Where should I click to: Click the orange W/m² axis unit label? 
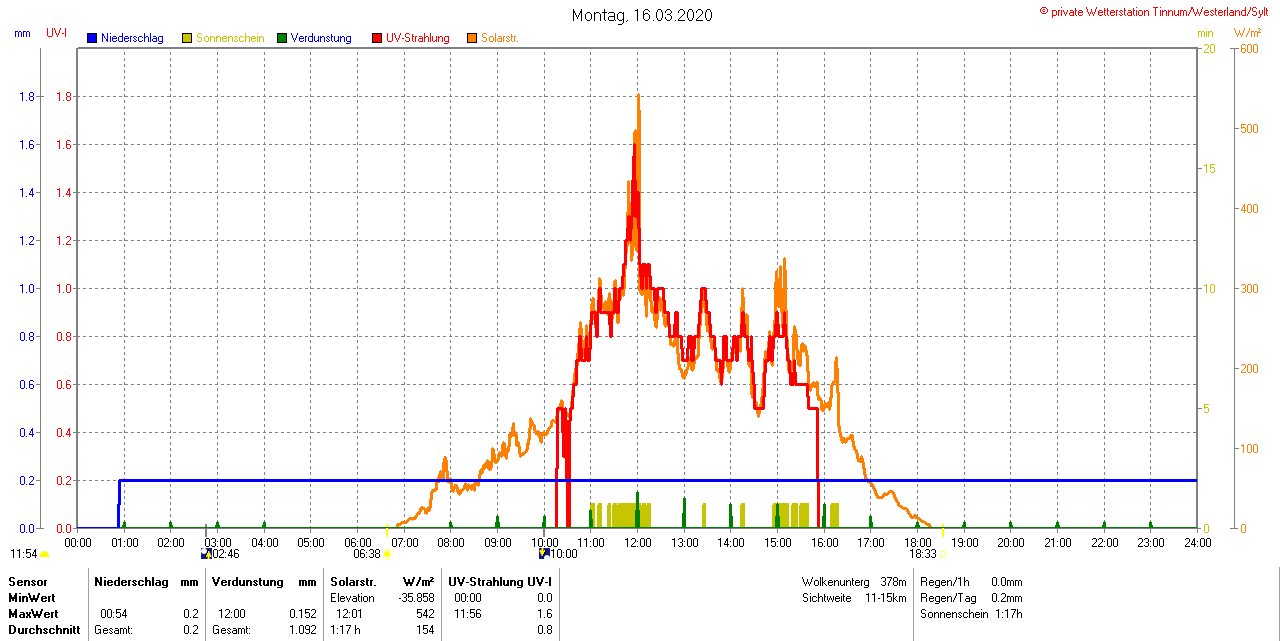pyautogui.click(x=1247, y=33)
